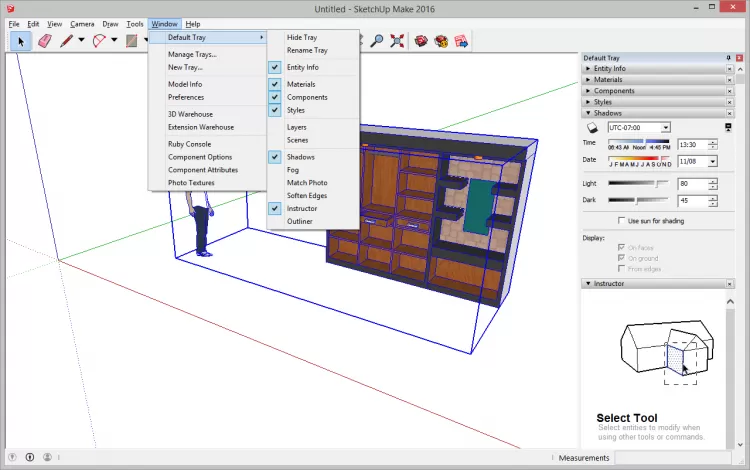Open the Camera menu

82,23
